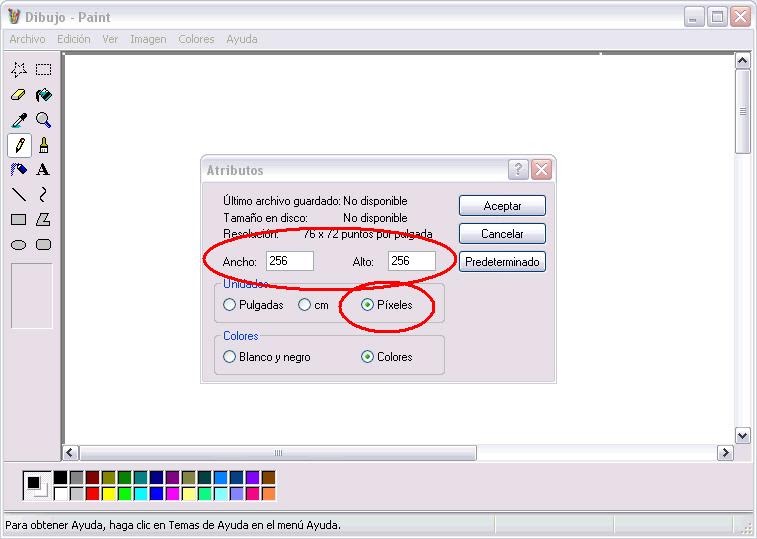The height and width of the screenshot is (539, 757).
Task: Click the 'Último archivo guardado' text
Action: [x=282, y=201]
